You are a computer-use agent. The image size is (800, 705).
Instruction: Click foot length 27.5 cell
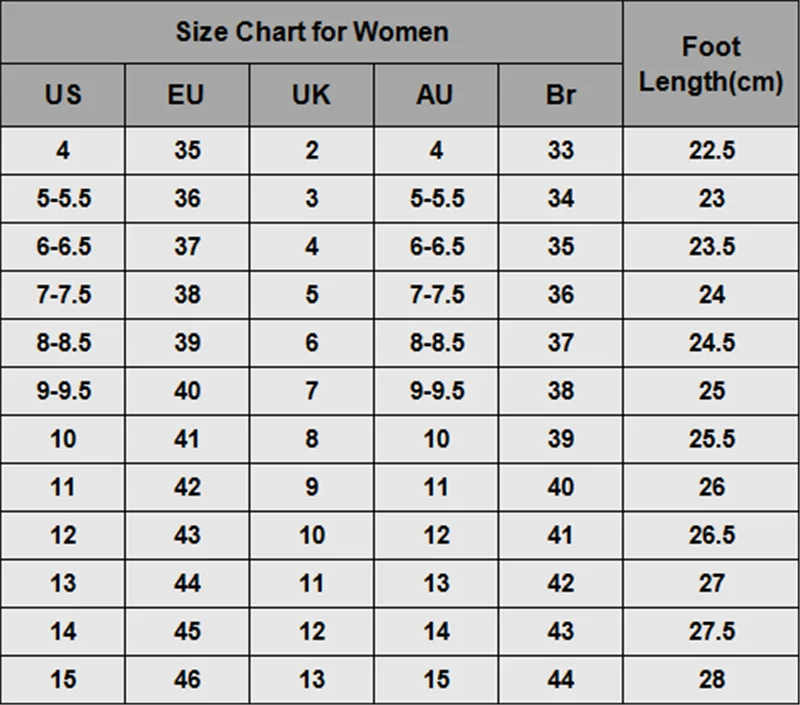(712, 631)
